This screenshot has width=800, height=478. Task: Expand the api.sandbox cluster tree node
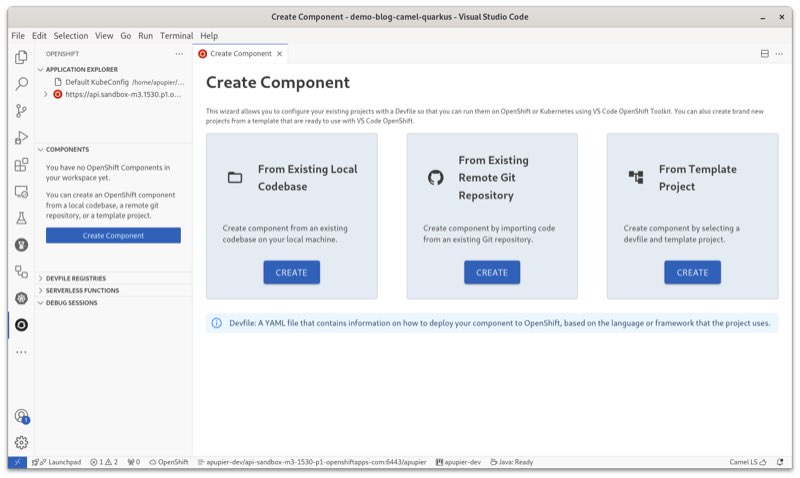pos(45,94)
